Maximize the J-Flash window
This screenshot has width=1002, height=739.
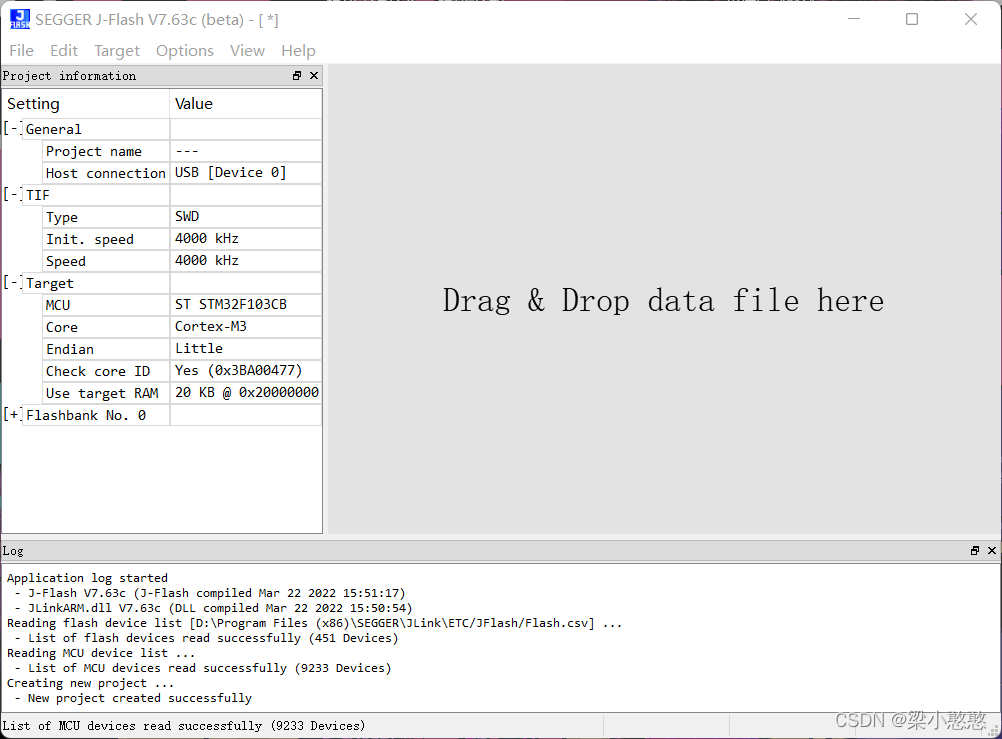tap(912, 19)
